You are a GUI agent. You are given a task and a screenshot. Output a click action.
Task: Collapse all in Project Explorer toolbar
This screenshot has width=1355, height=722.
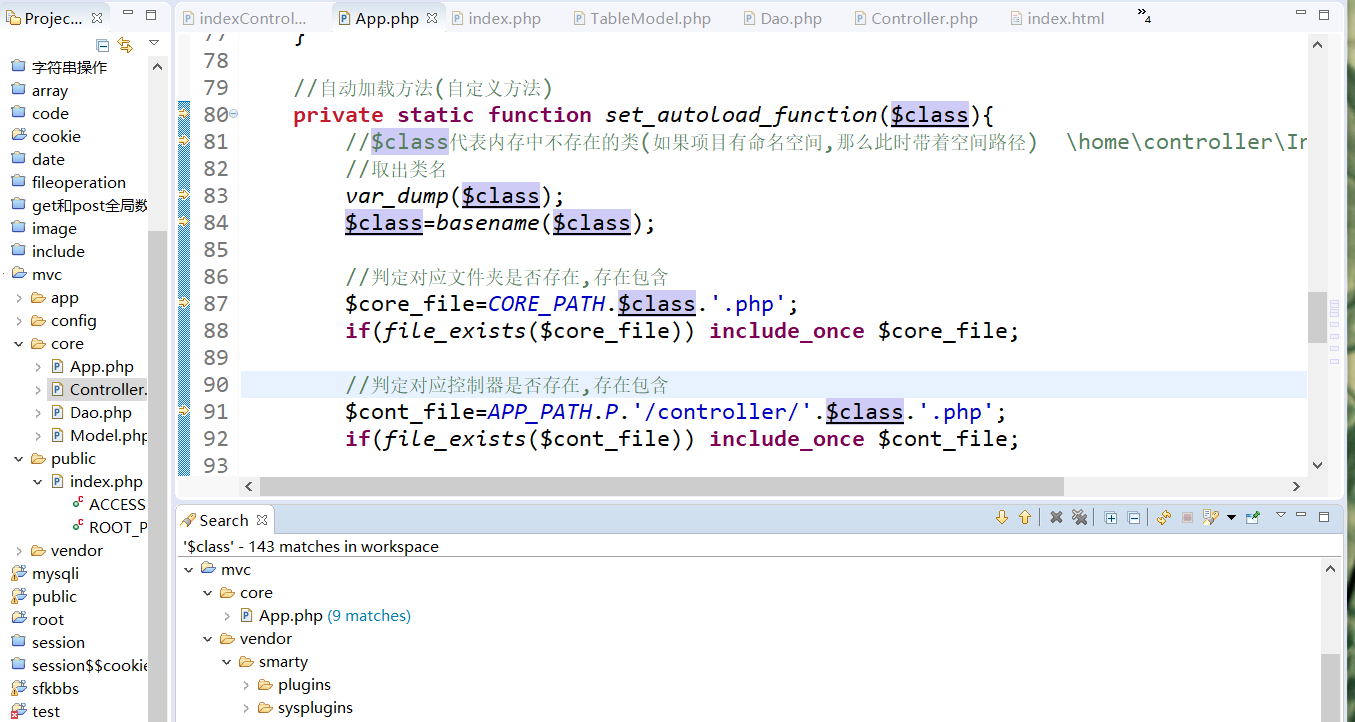point(103,45)
